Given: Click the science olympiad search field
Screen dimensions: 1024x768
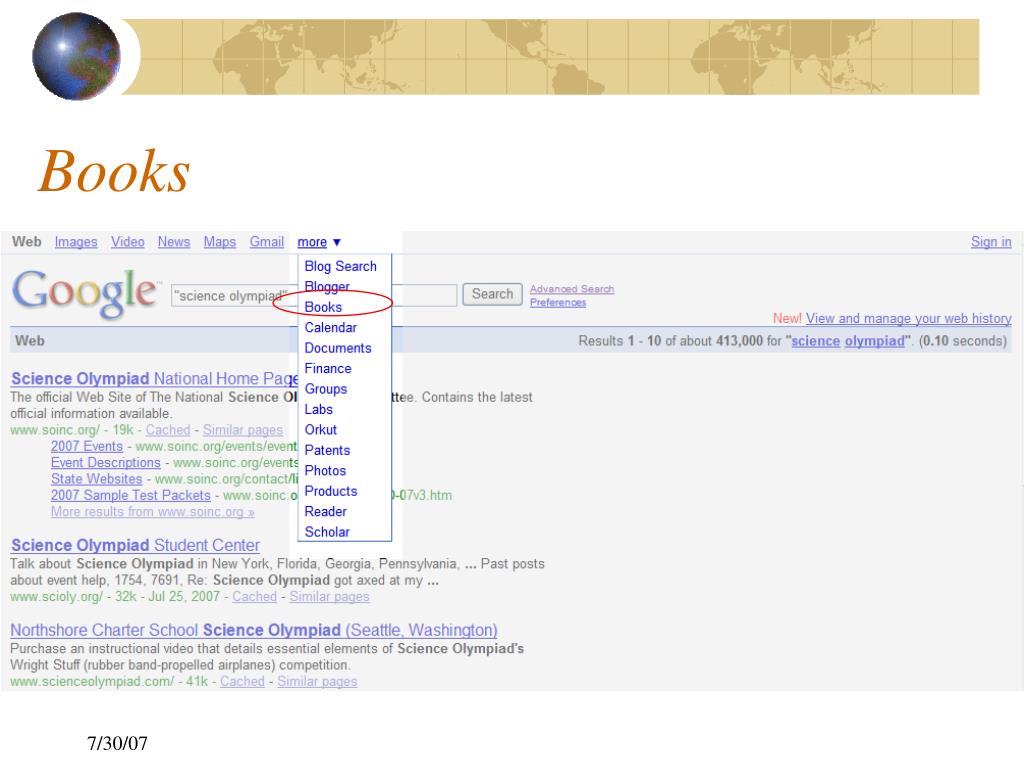Looking at the screenshot, I should click(x=314, y=296).
